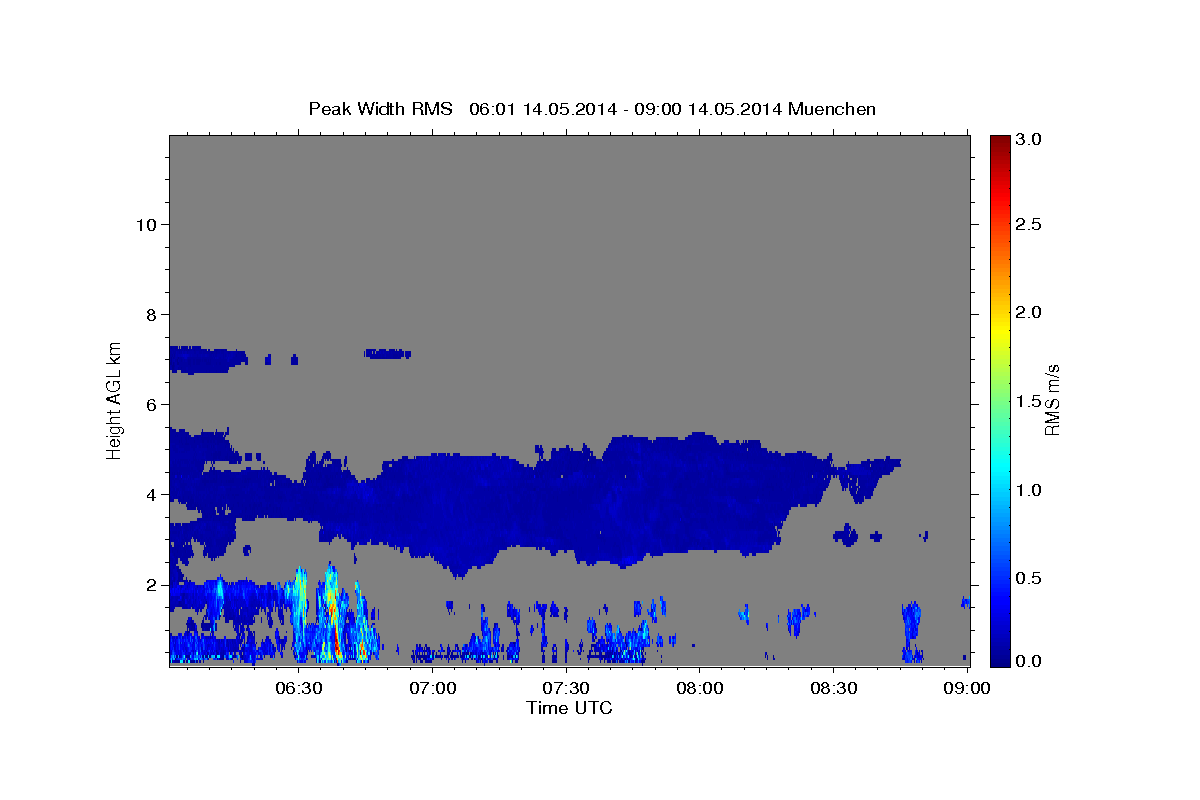This screenshot has height=800, width=1200.
Task: Click the 07:30 time tick label
Action: 567,688
